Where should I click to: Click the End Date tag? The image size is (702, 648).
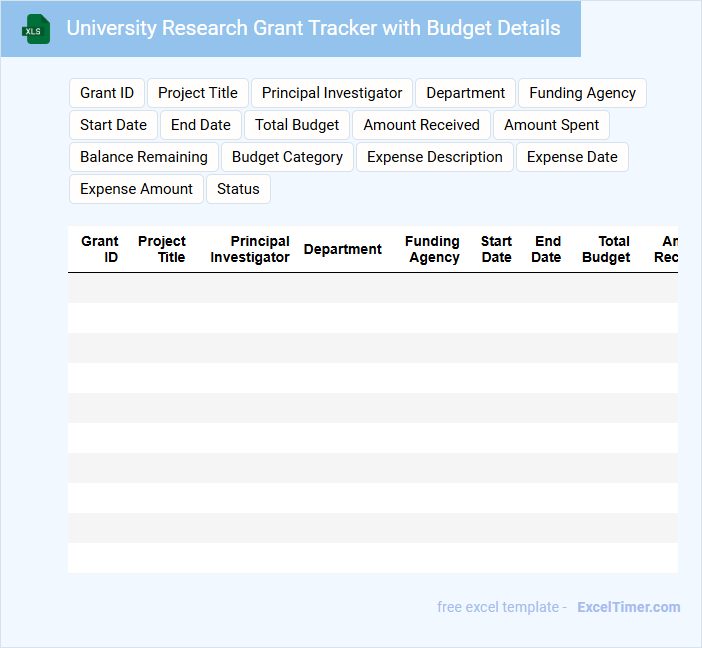click(x=201, y=125)
